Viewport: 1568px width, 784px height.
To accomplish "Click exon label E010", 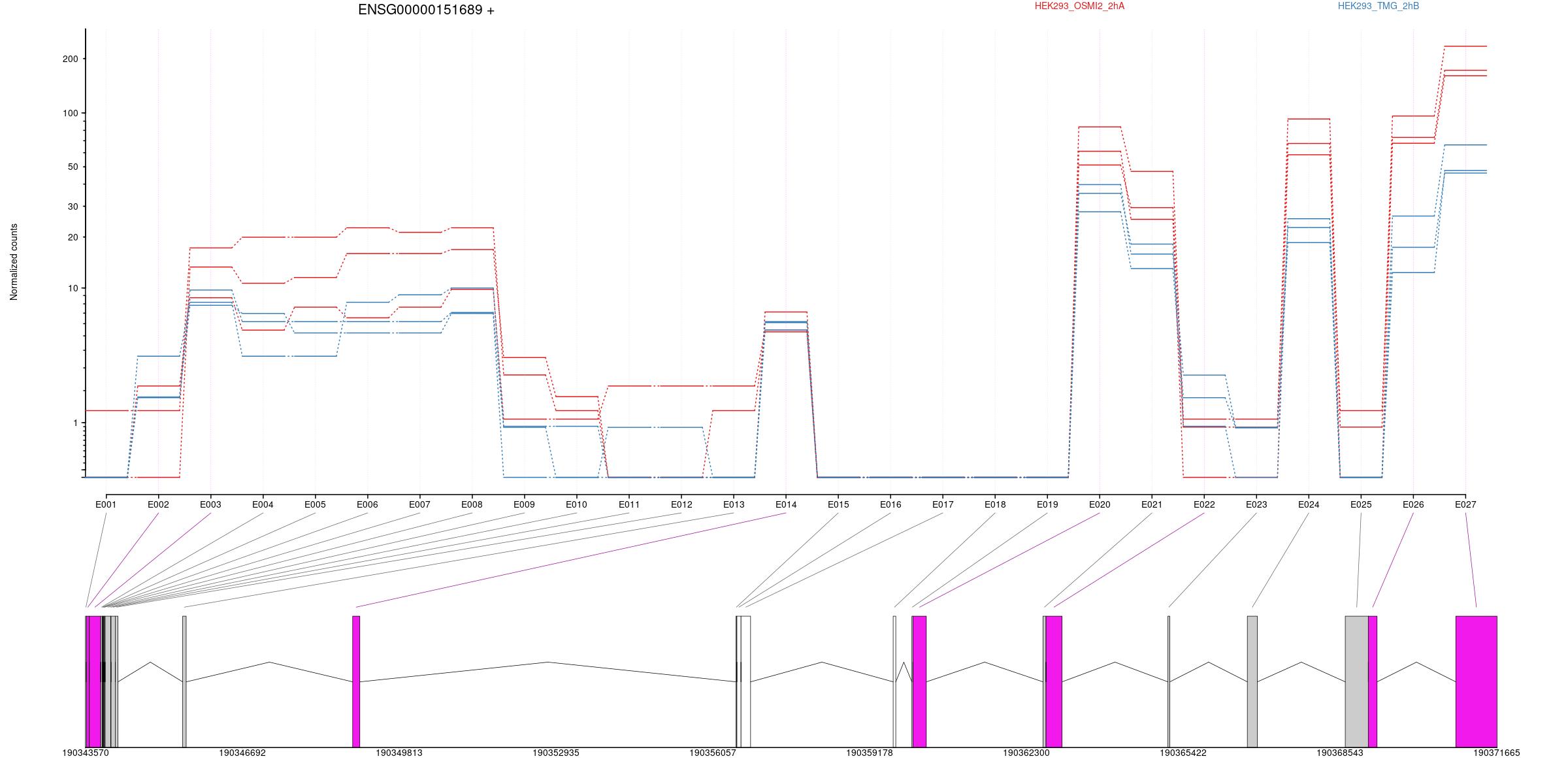I will (576, 504).
